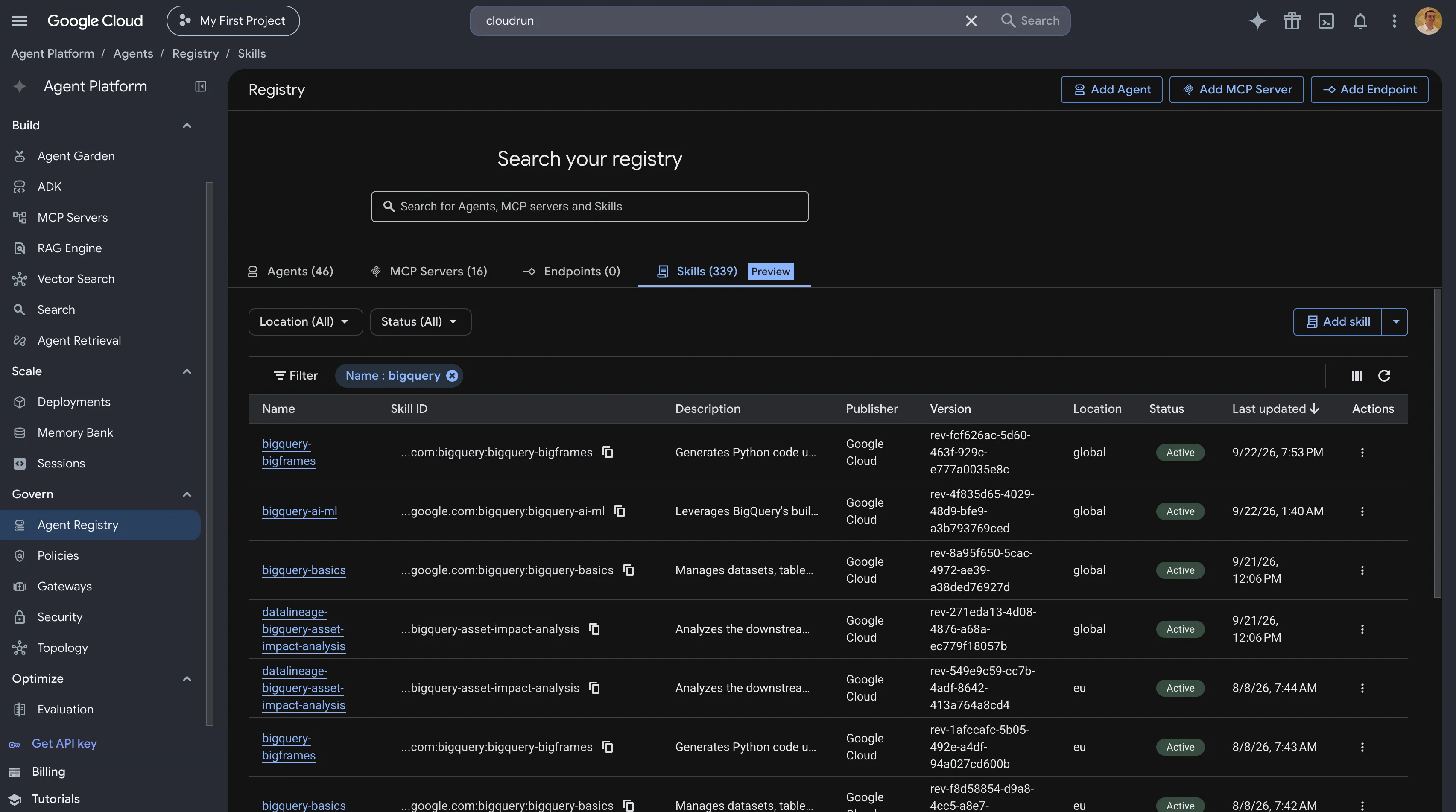The width and height of the screenshot is (1456, 812).
Task: Clear the cloudrun search text
Action: pos(971,21)
